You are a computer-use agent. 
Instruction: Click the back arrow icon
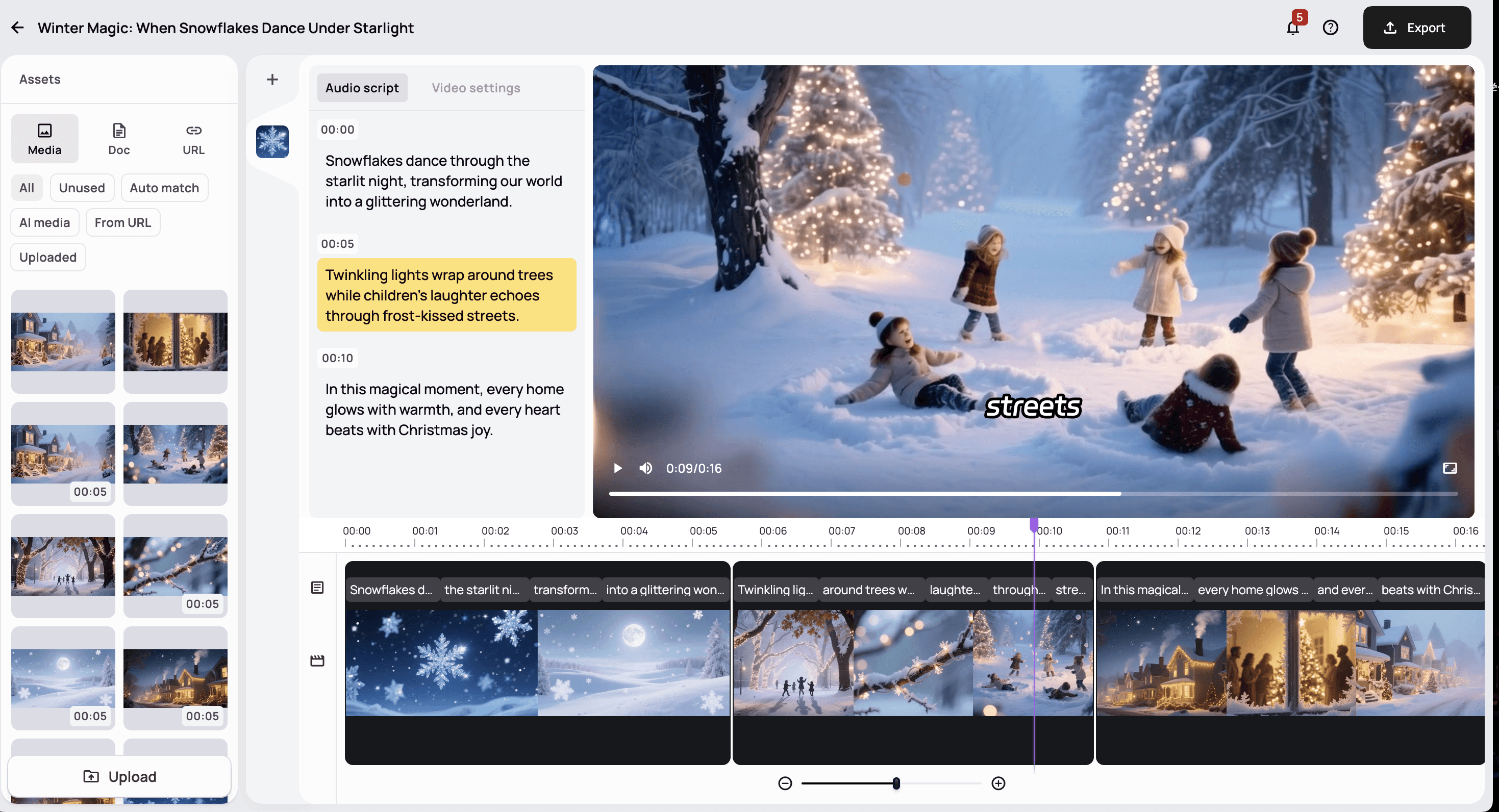[17, 28]
